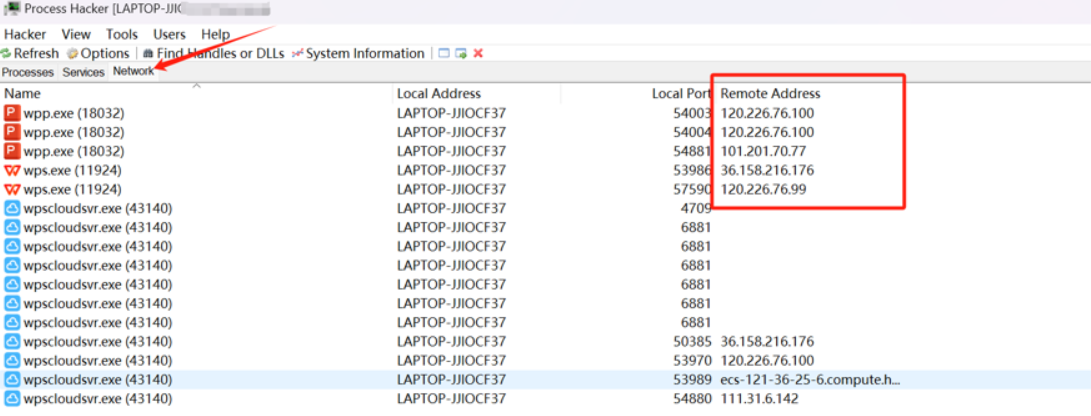Select wpp.exe (18032) name in port 54003 row
This screenshot has width=1091, height=416.
[x=74, y=113]
